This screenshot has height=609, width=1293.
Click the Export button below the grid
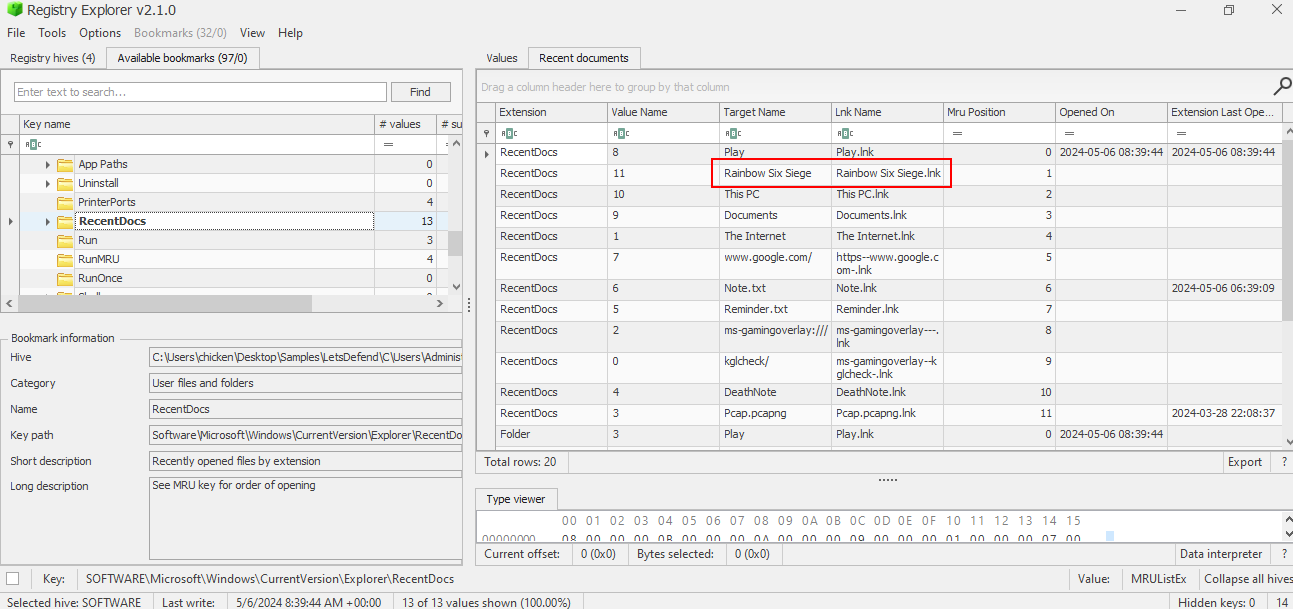pyautogui.click(x=1244, y=462)
